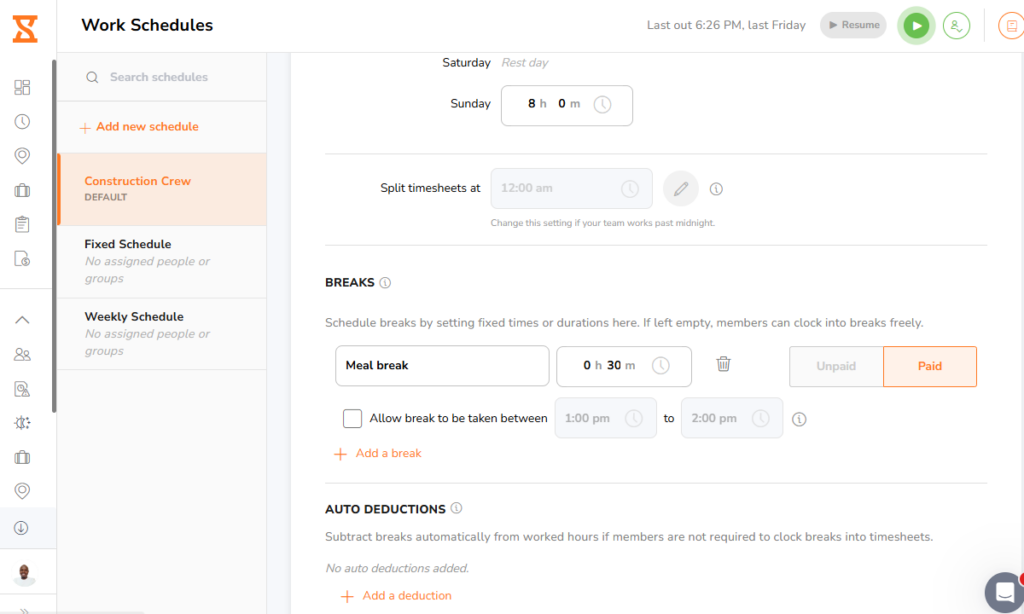Open the clipboard icon in sidebar

[22, 224]
